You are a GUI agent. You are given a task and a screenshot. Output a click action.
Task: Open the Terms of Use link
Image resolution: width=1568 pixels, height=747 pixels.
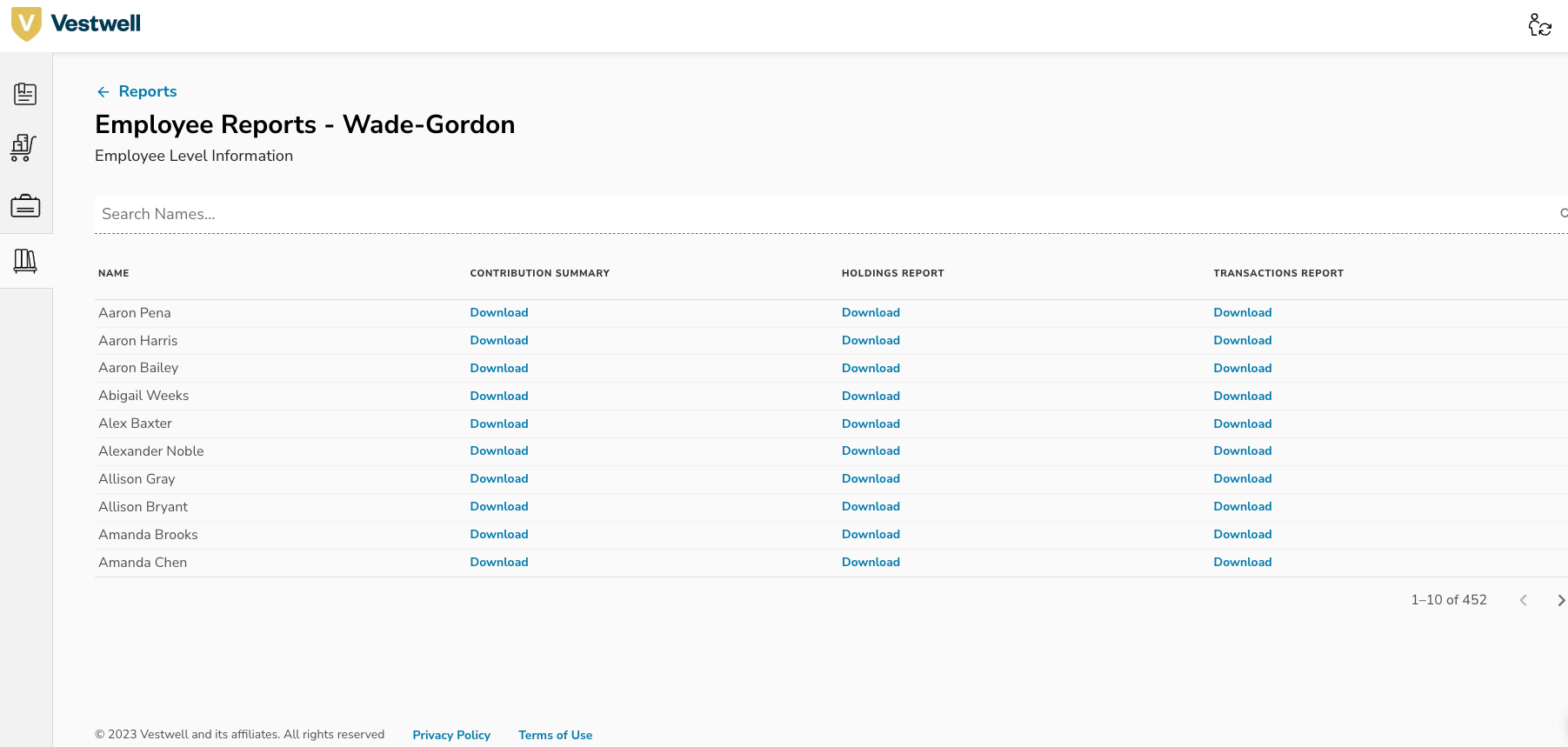click(x=555, y=736)
